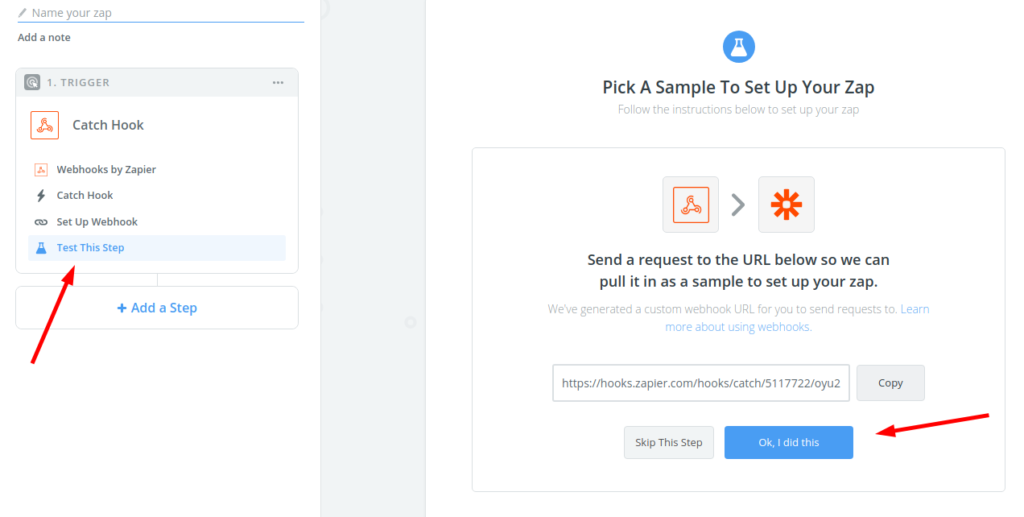
Task: Click the Skip This Step button
Action: coord(669,443)
